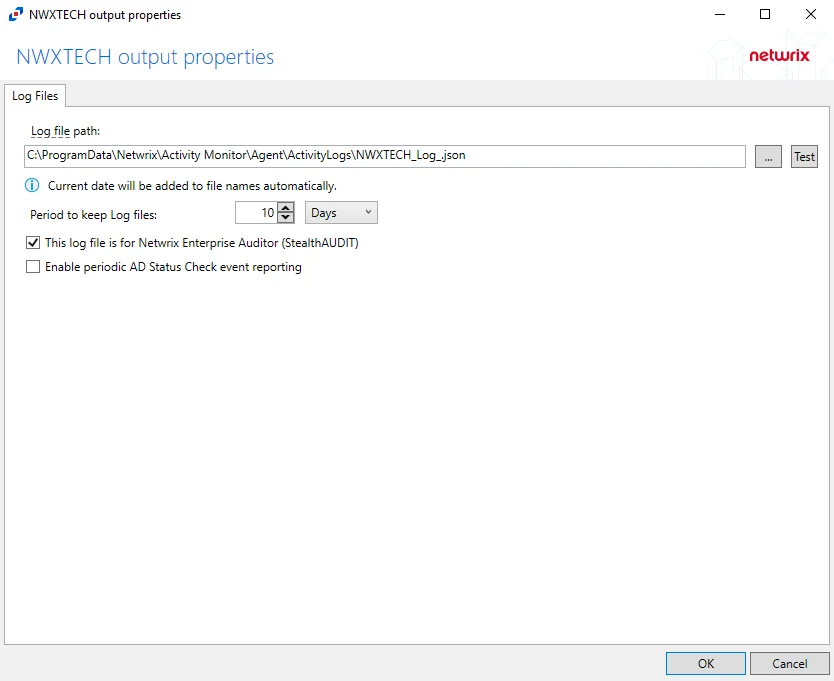
Task: Decrease the log retention period value
Action: point(286,218)
